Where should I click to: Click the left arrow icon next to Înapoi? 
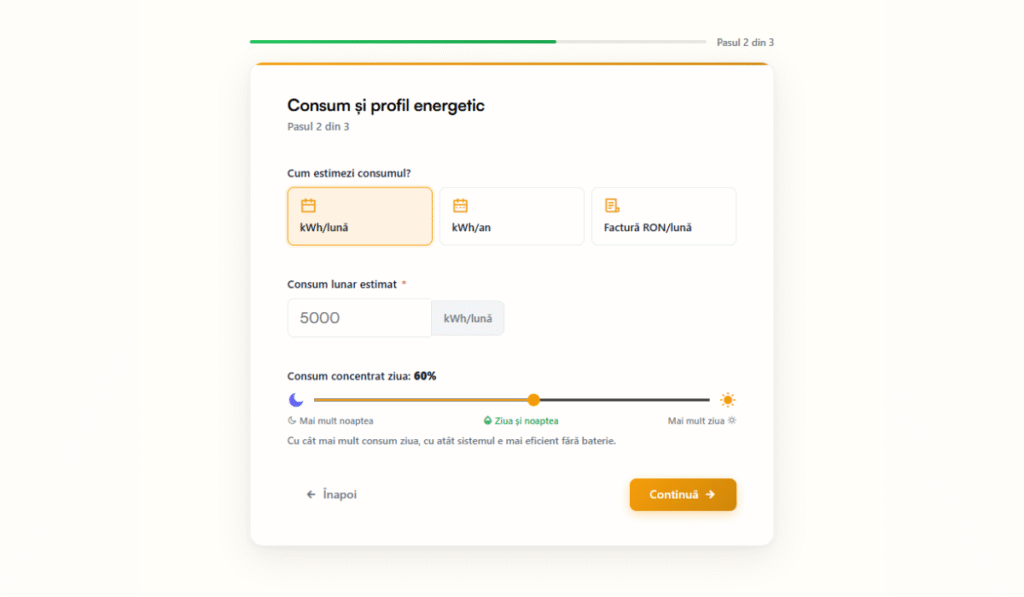coord(311,495)
